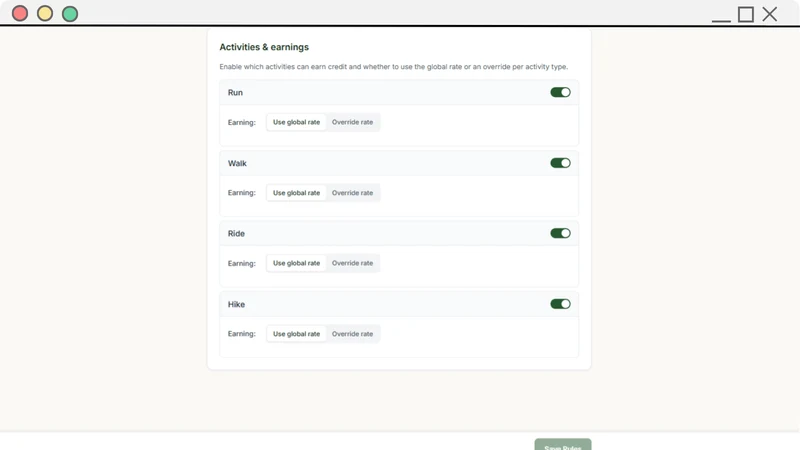
Task: Turn off the Hike activity switch
Action: click(x=560, y=304)
